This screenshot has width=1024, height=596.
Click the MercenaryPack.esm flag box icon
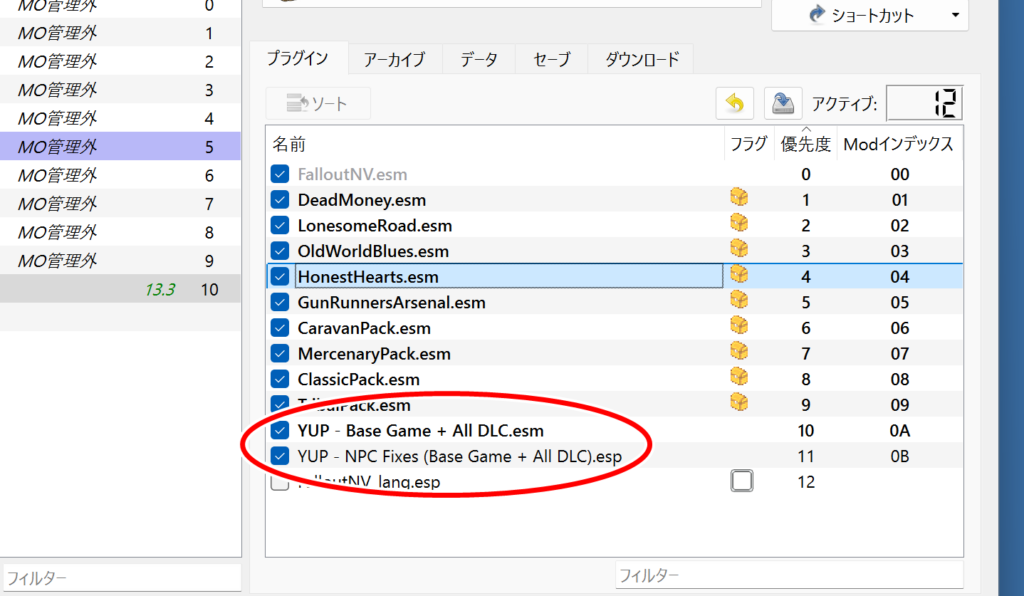click(x=739, y=353)
